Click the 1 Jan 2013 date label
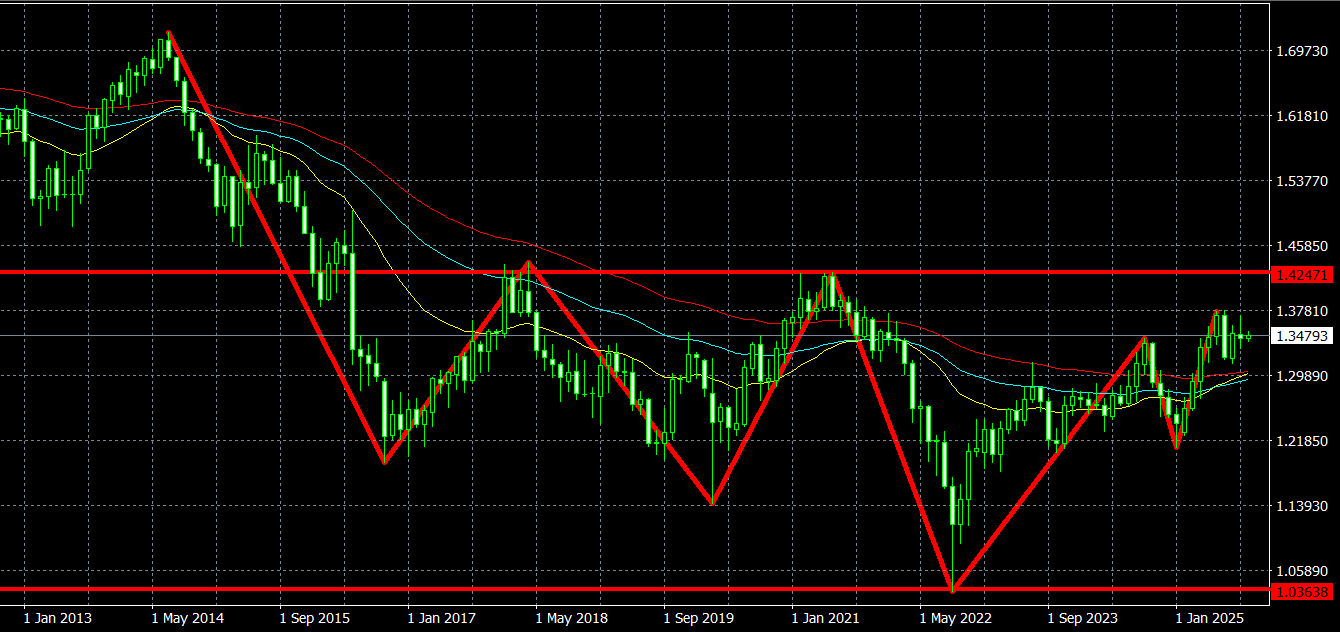This screenshot has height=632, width=1340. pos(57,619)
